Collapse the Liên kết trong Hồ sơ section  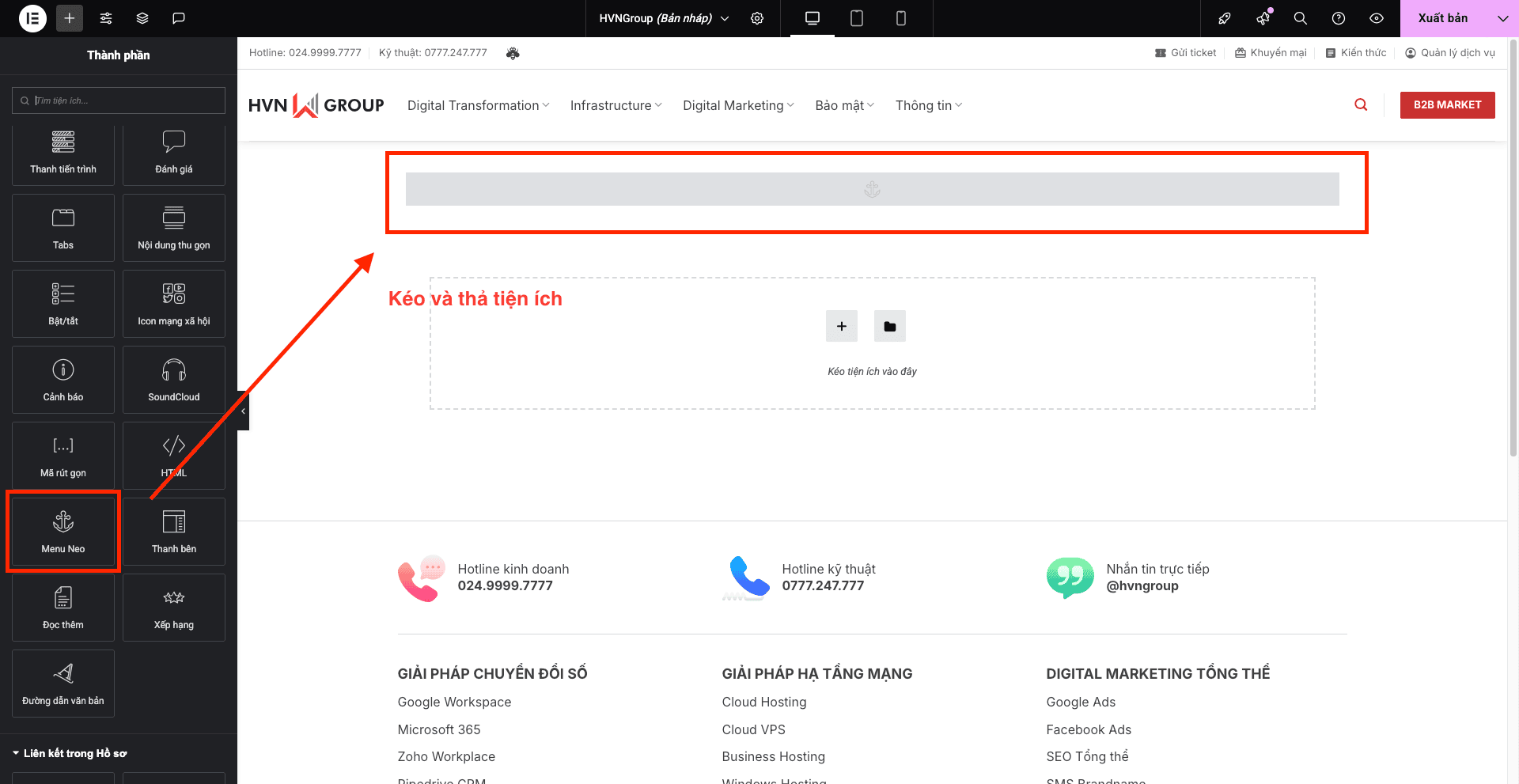pos(16,753)
